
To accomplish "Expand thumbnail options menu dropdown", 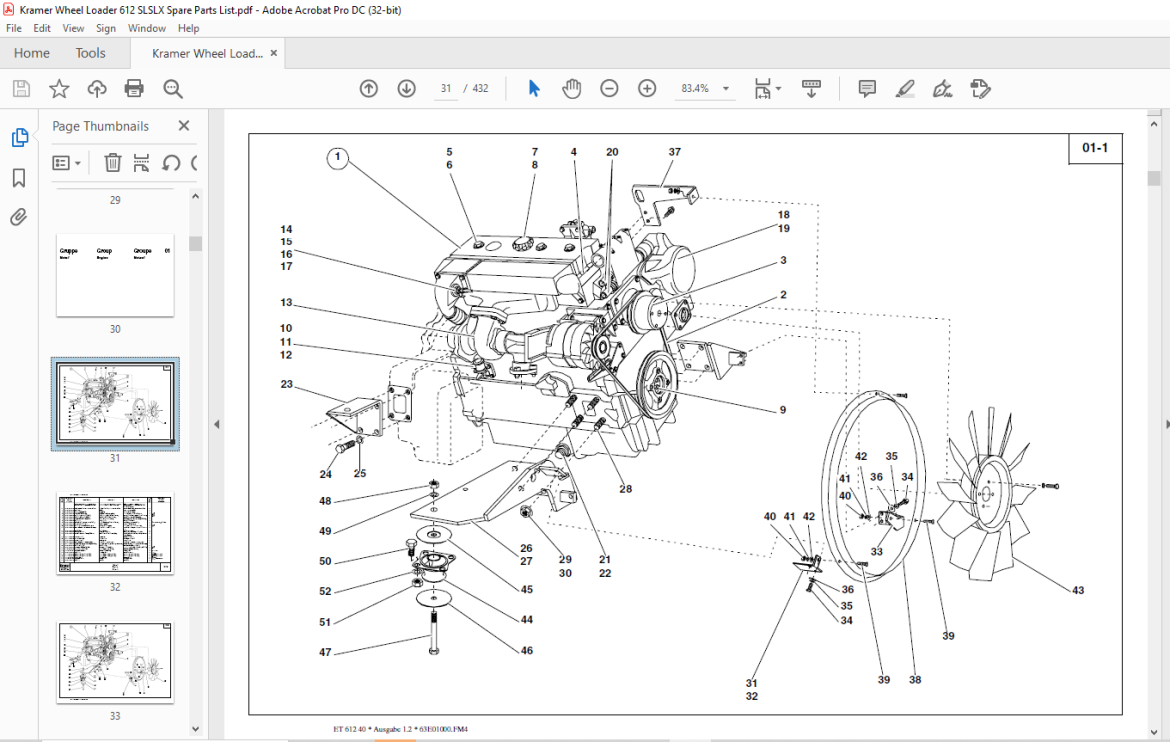I will click(66, 163).
